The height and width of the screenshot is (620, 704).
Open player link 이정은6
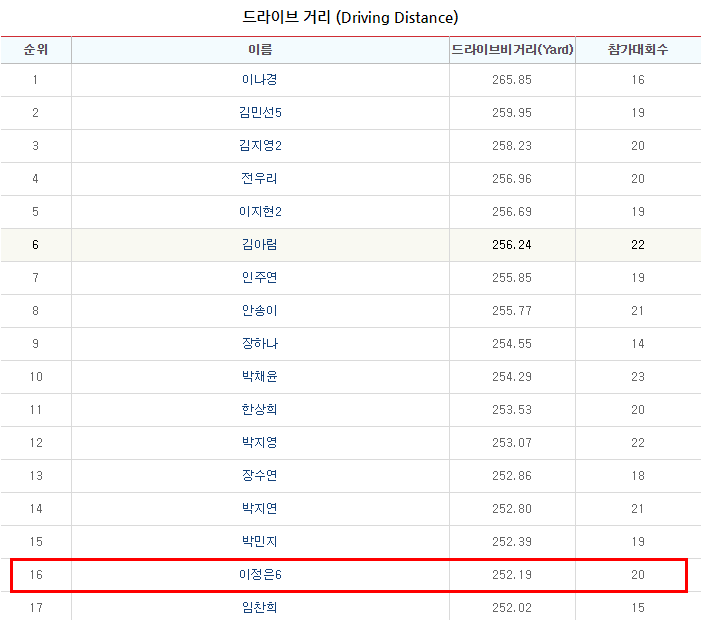(x=260, y=575)
